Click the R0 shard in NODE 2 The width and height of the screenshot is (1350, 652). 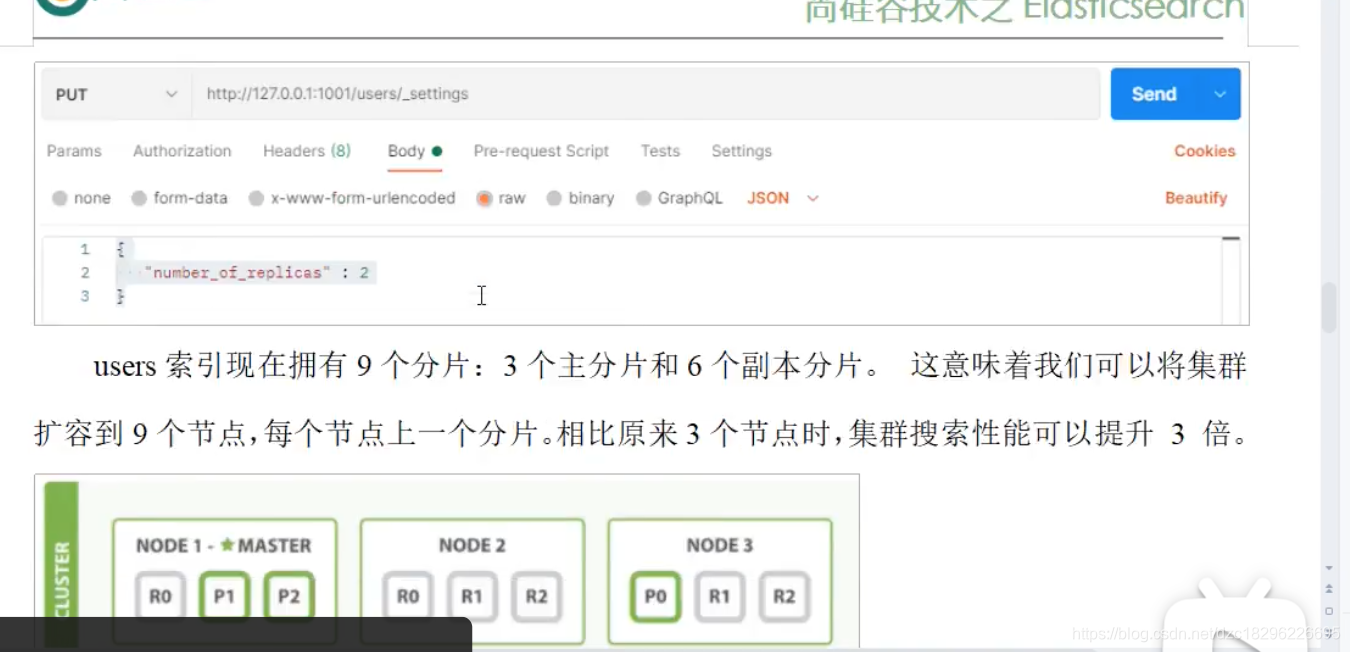pyautogui.click(x=408, y=596)
